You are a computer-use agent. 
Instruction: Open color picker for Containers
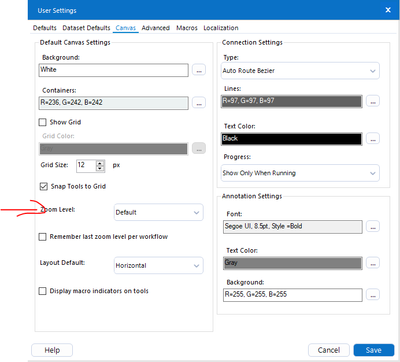click(x=199, y=103)
